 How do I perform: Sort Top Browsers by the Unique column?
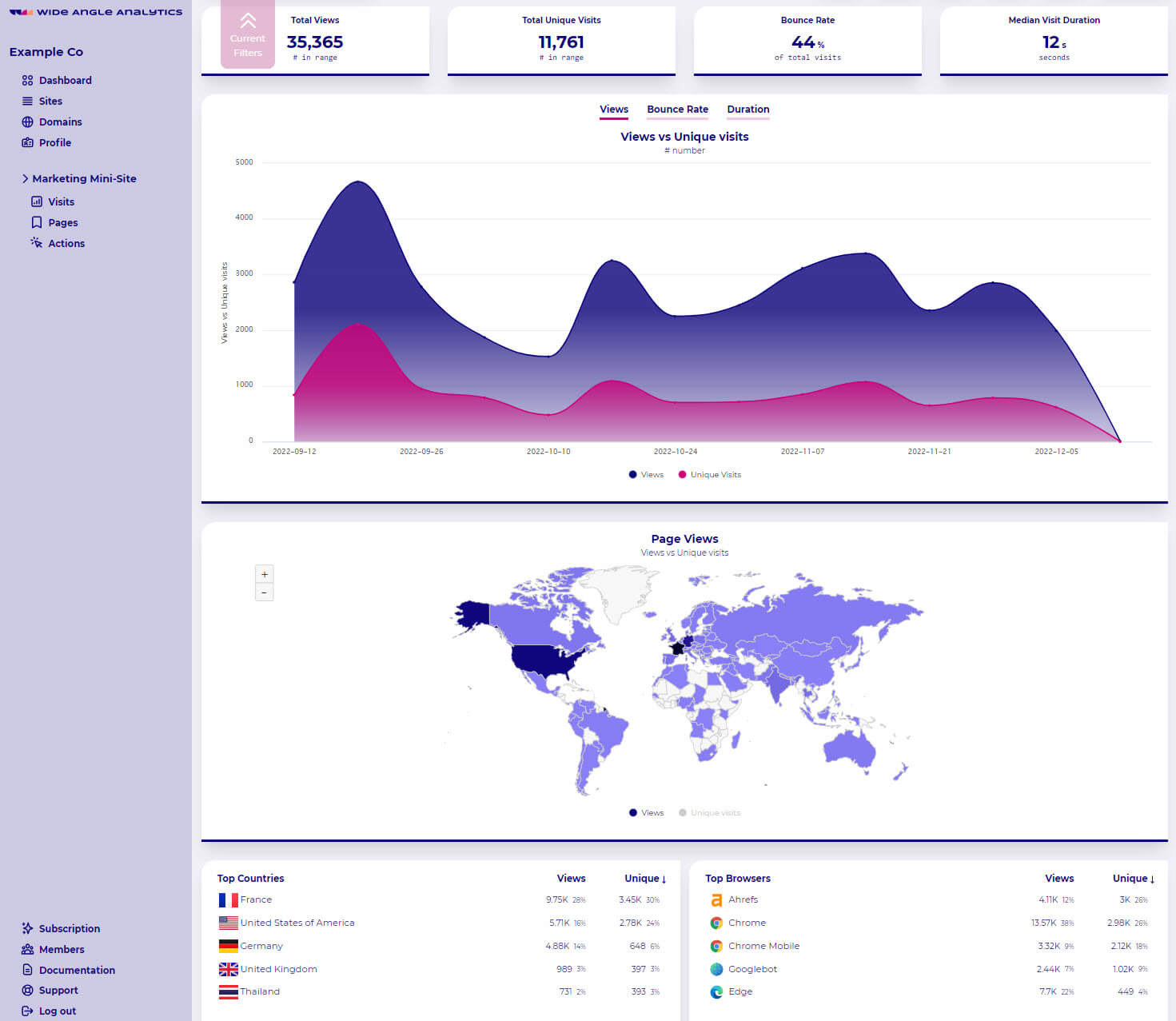click(1134, 878)
